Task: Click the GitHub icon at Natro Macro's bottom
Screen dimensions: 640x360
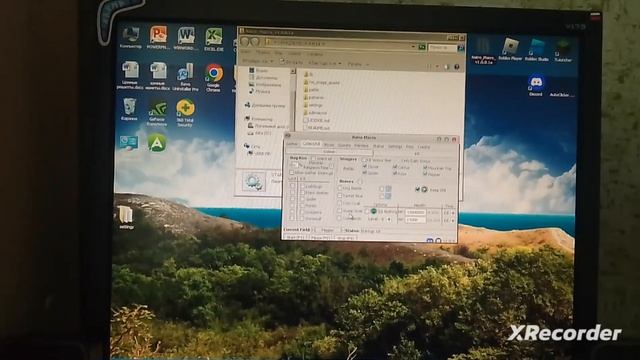Action: click(438, 241)
